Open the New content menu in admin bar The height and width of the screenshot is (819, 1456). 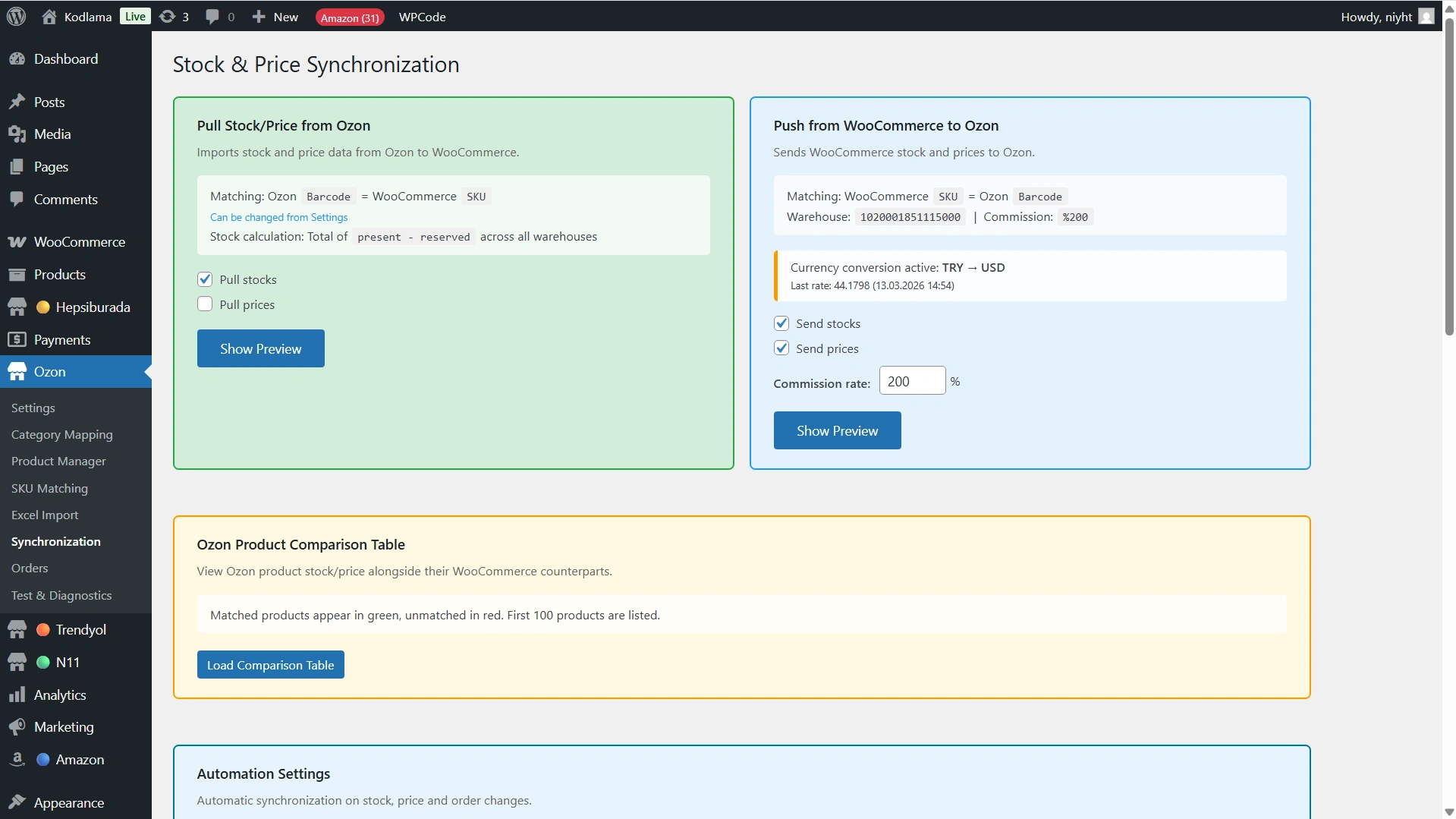275,17
